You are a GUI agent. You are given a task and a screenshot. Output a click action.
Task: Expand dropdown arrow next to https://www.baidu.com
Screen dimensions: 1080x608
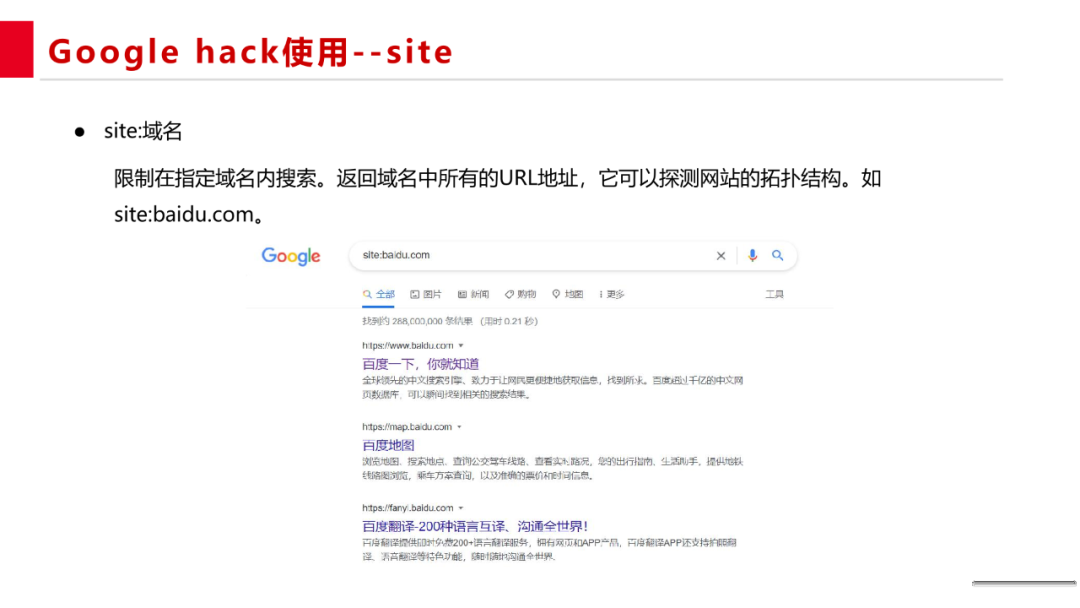(x=461, y=346)
